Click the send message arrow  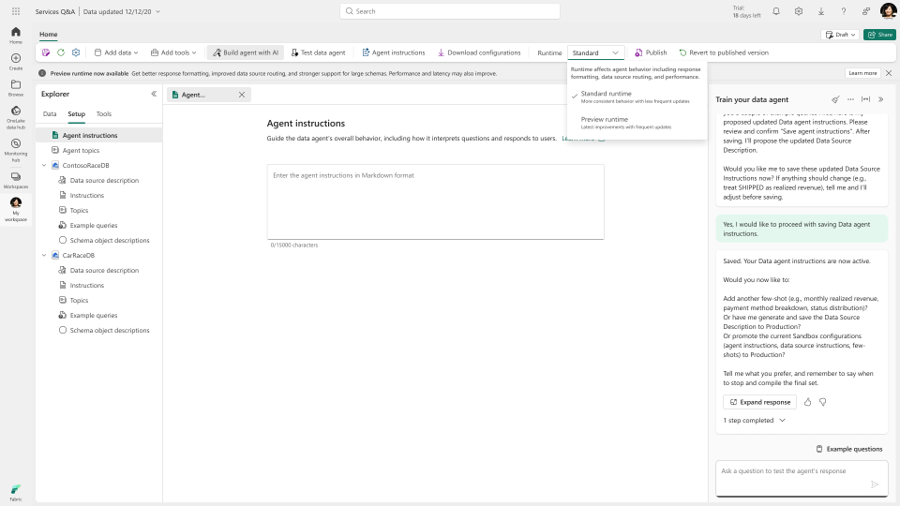875,484
